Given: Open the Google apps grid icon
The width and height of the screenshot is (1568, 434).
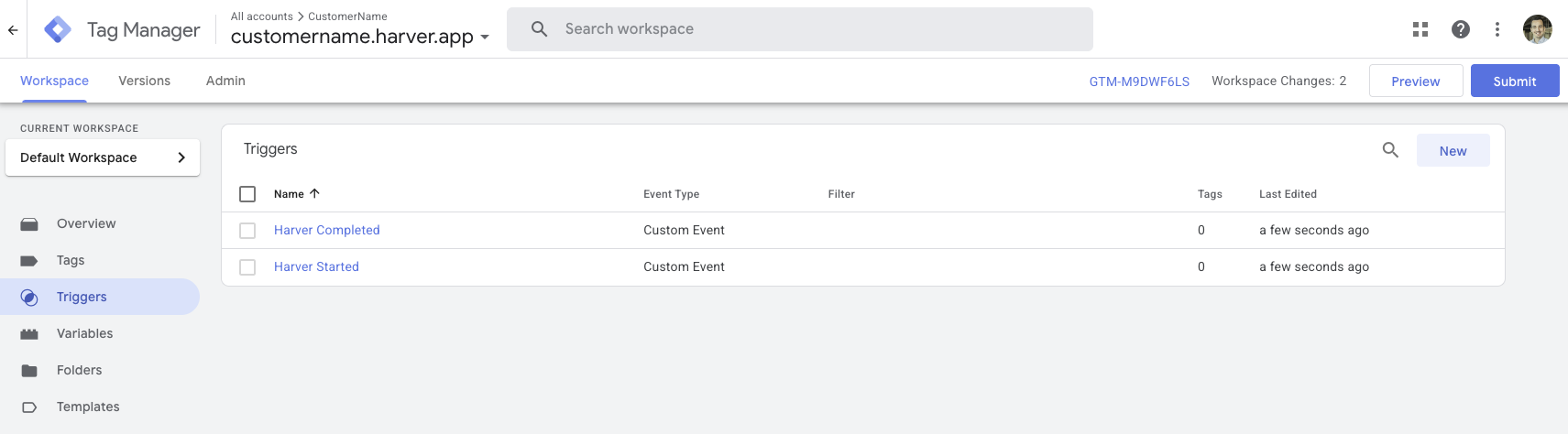Looking at the screenshot, I should pos(1420,29).
